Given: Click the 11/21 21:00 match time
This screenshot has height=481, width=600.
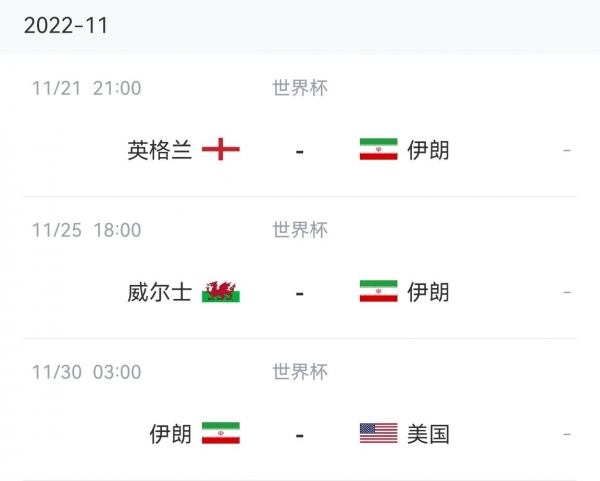Looking at the screenshot, I should pos(86,88).
